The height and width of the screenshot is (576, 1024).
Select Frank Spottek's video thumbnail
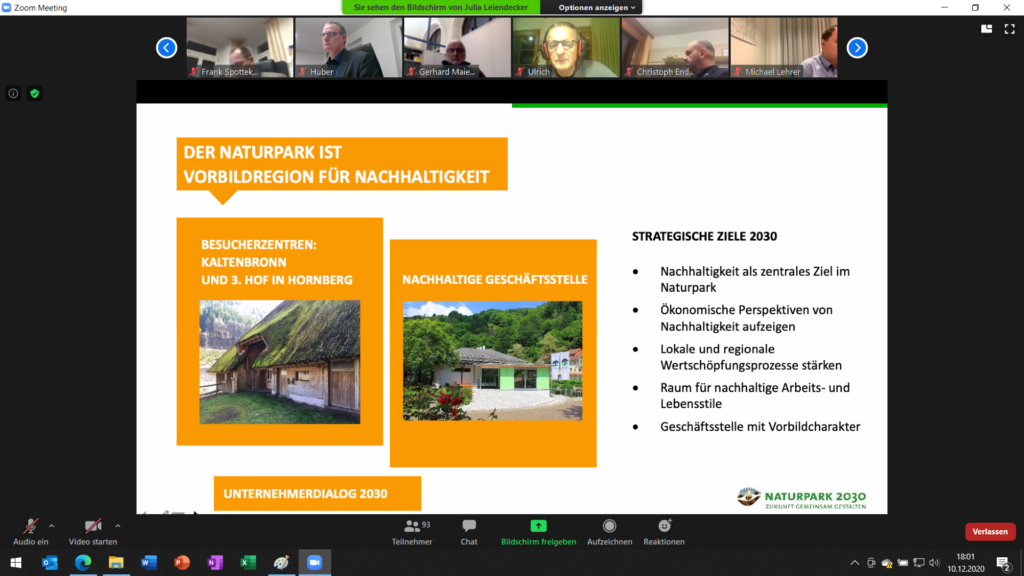239,47
